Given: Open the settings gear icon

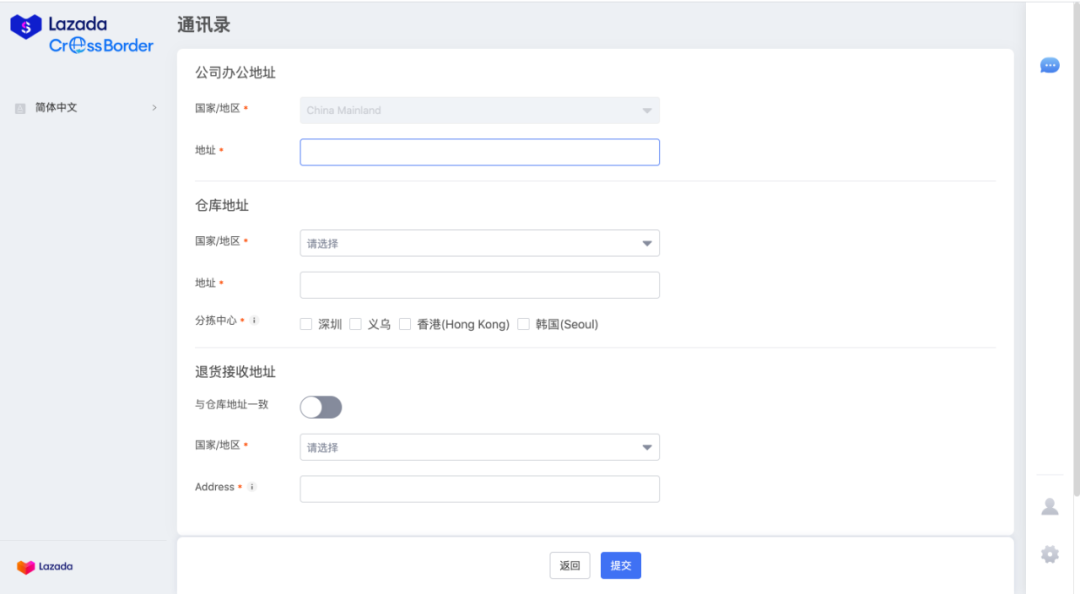Looking at the screenshot, I should 1049,554.
